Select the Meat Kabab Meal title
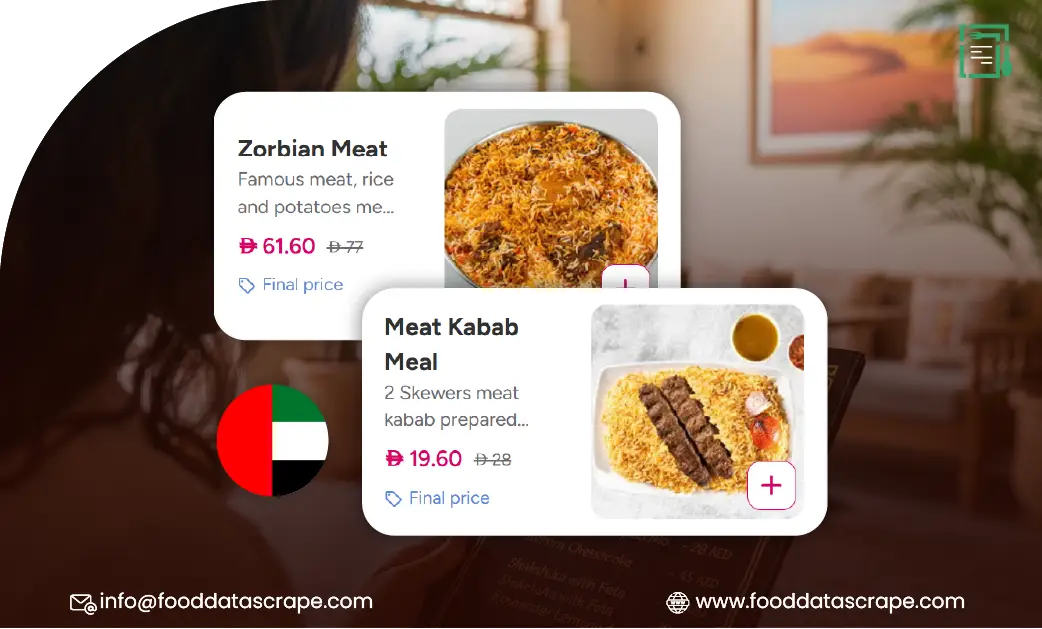Viewport: 1042px width, 629px height. click(x=451, y=344)
